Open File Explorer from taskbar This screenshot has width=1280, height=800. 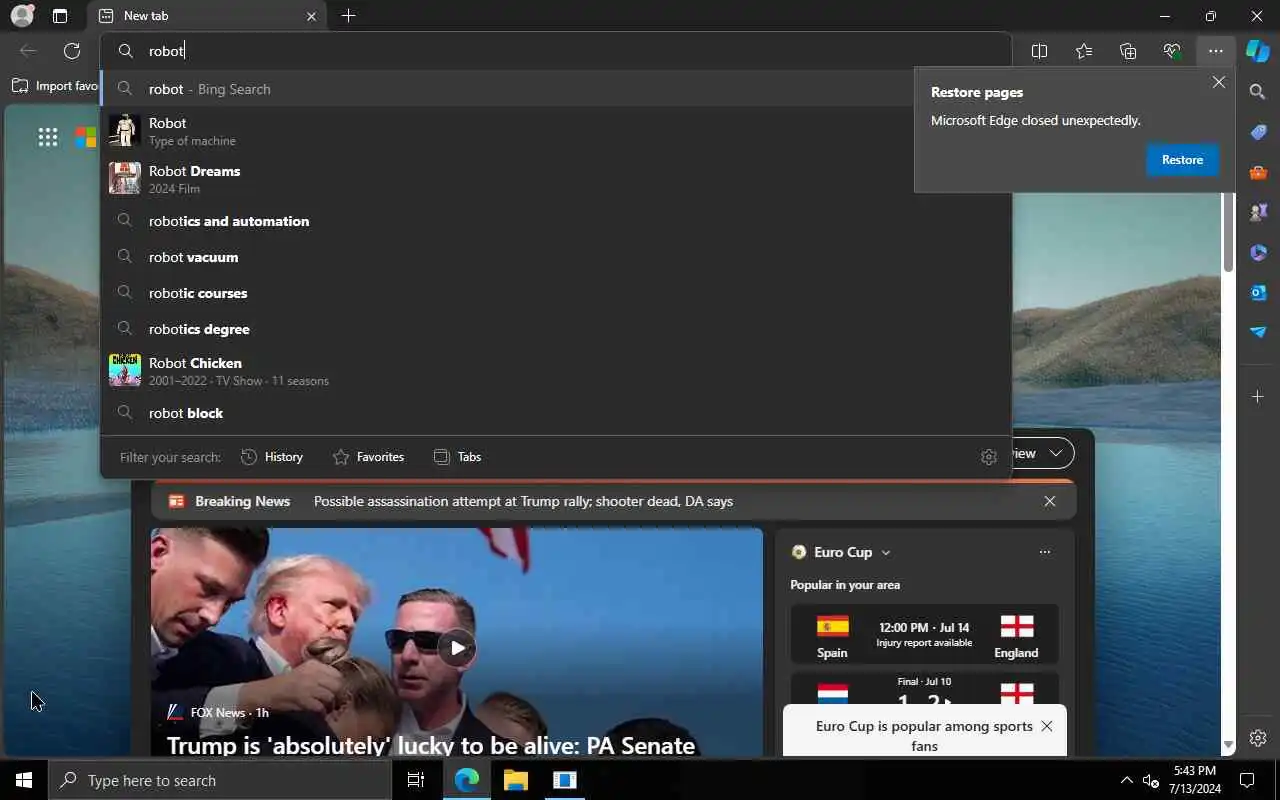515,780
